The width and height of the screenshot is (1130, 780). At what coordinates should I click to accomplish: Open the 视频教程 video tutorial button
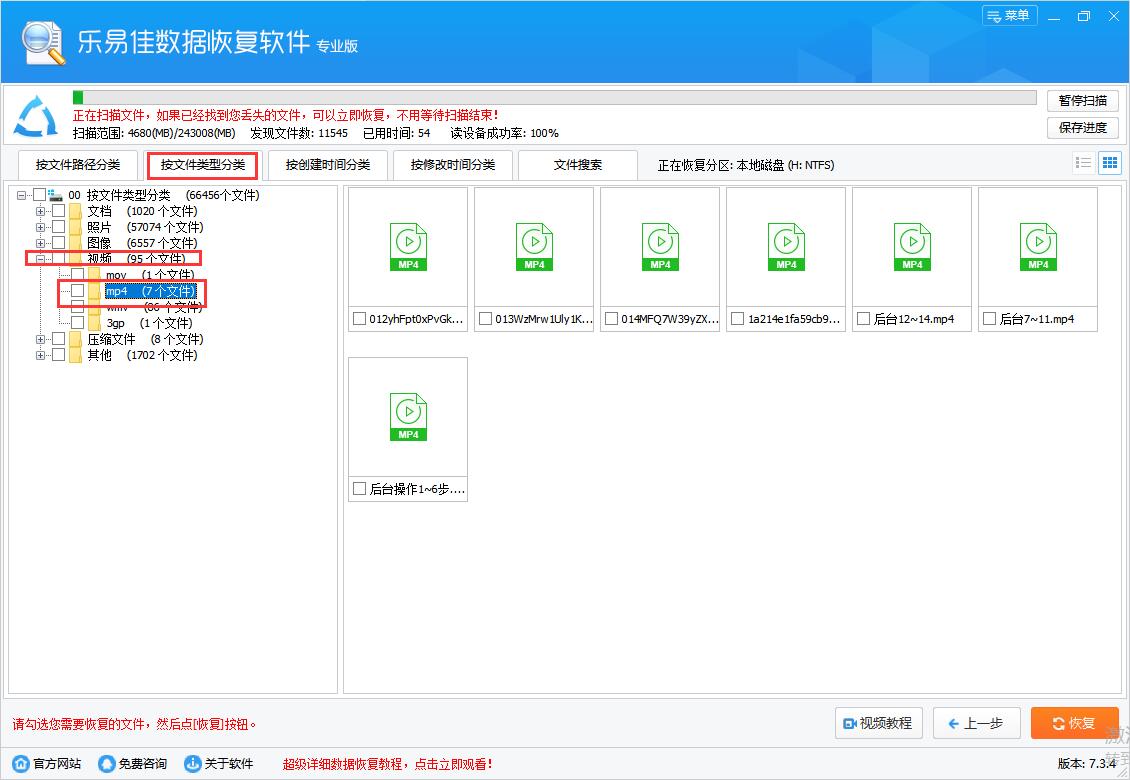point(878,723)
